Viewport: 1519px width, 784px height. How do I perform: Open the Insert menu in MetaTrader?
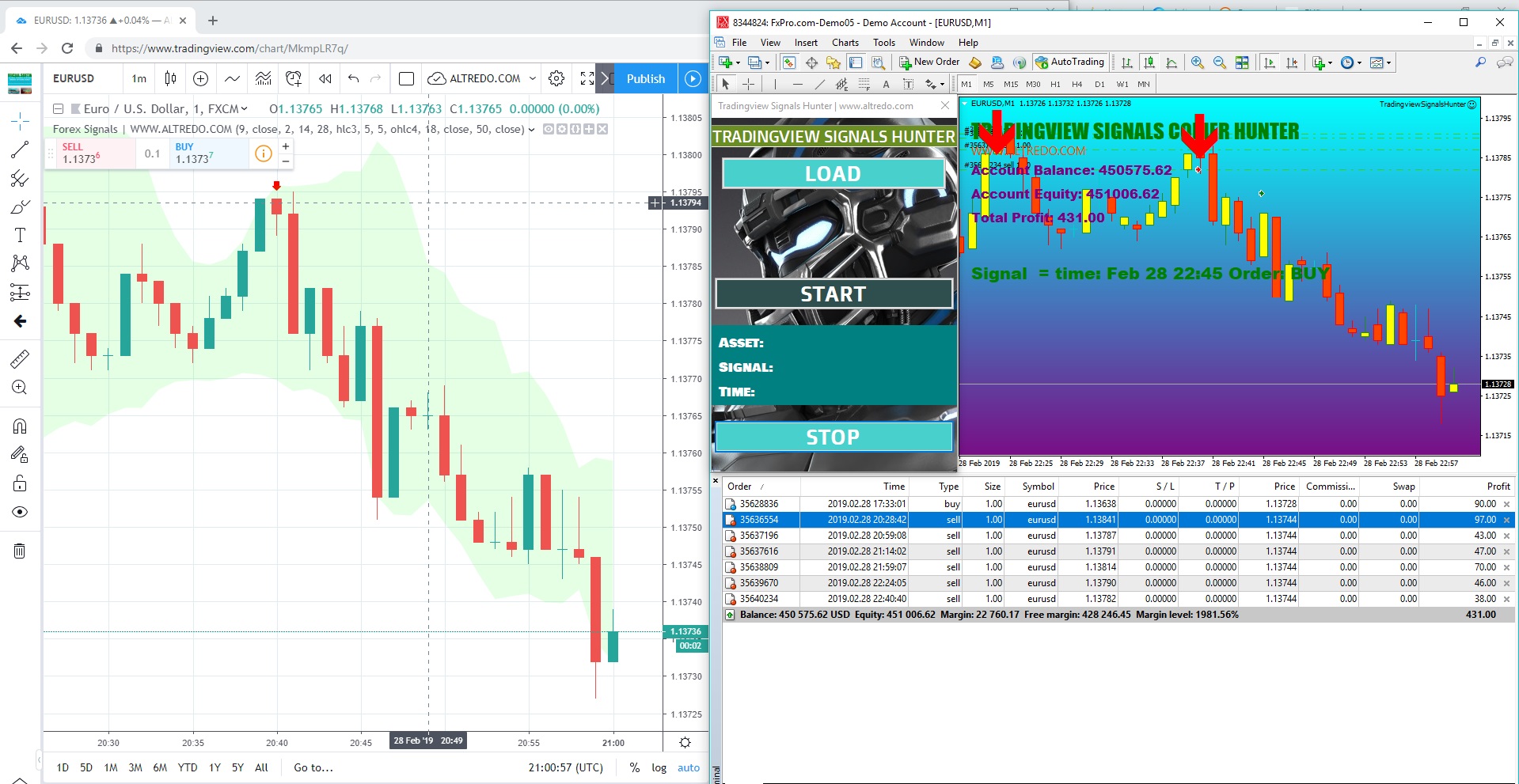[806, 43]
